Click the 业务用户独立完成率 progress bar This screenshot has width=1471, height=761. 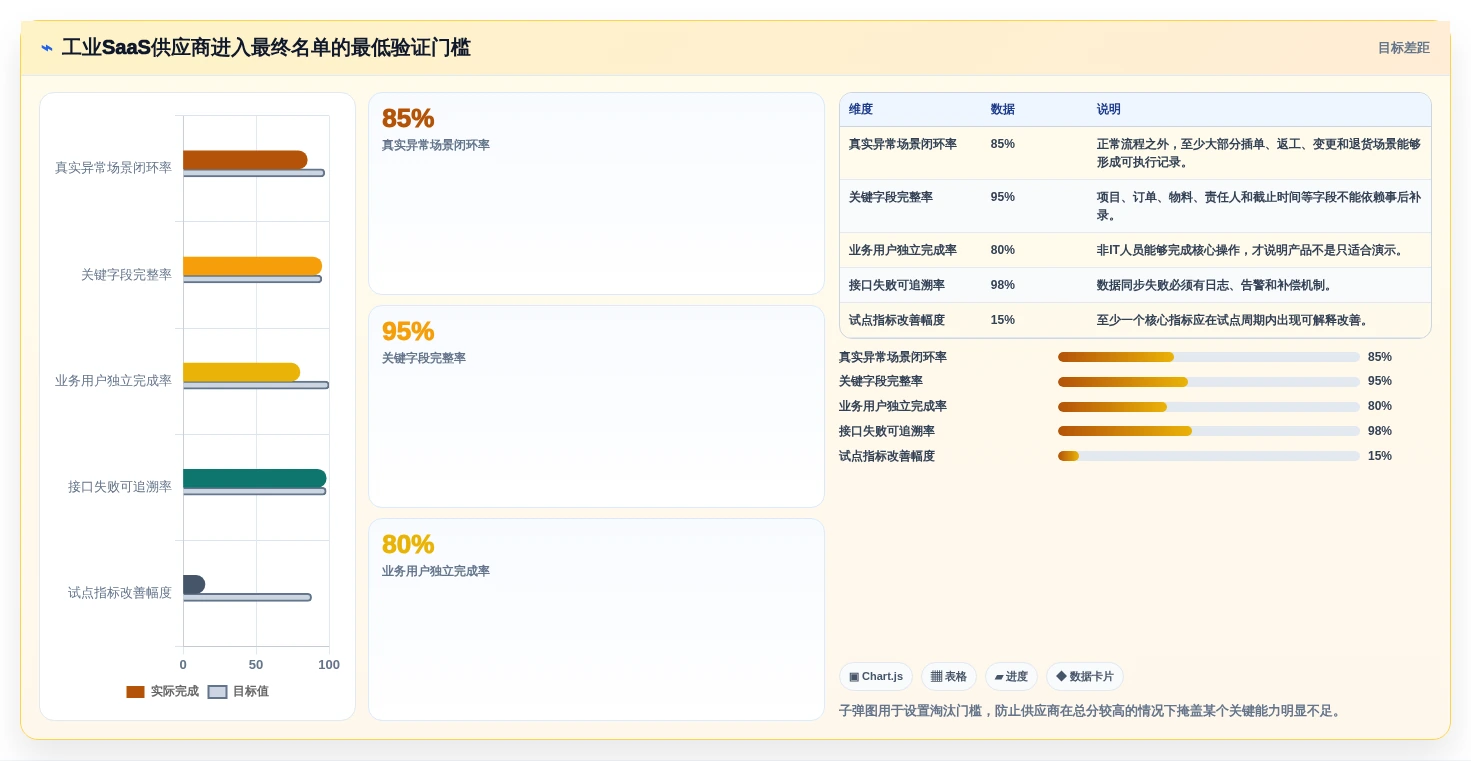(1209, 406)
